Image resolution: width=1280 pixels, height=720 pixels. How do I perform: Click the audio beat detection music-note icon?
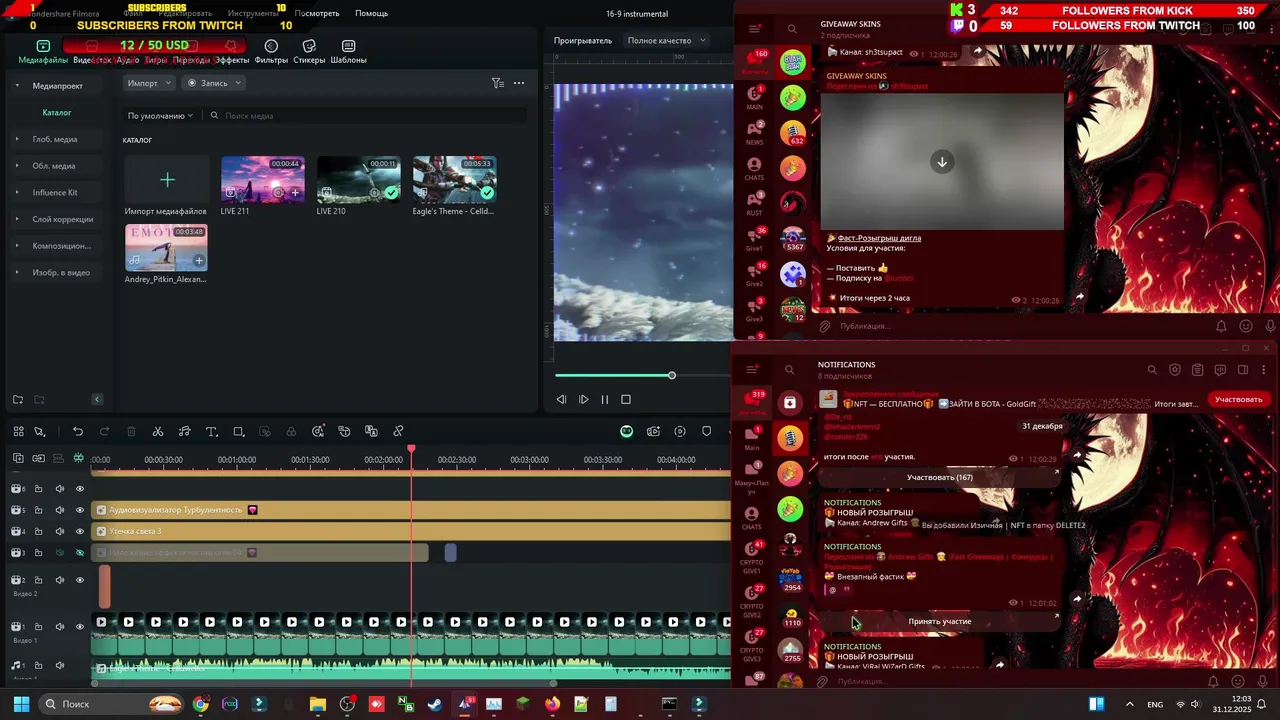click(185, 431)
